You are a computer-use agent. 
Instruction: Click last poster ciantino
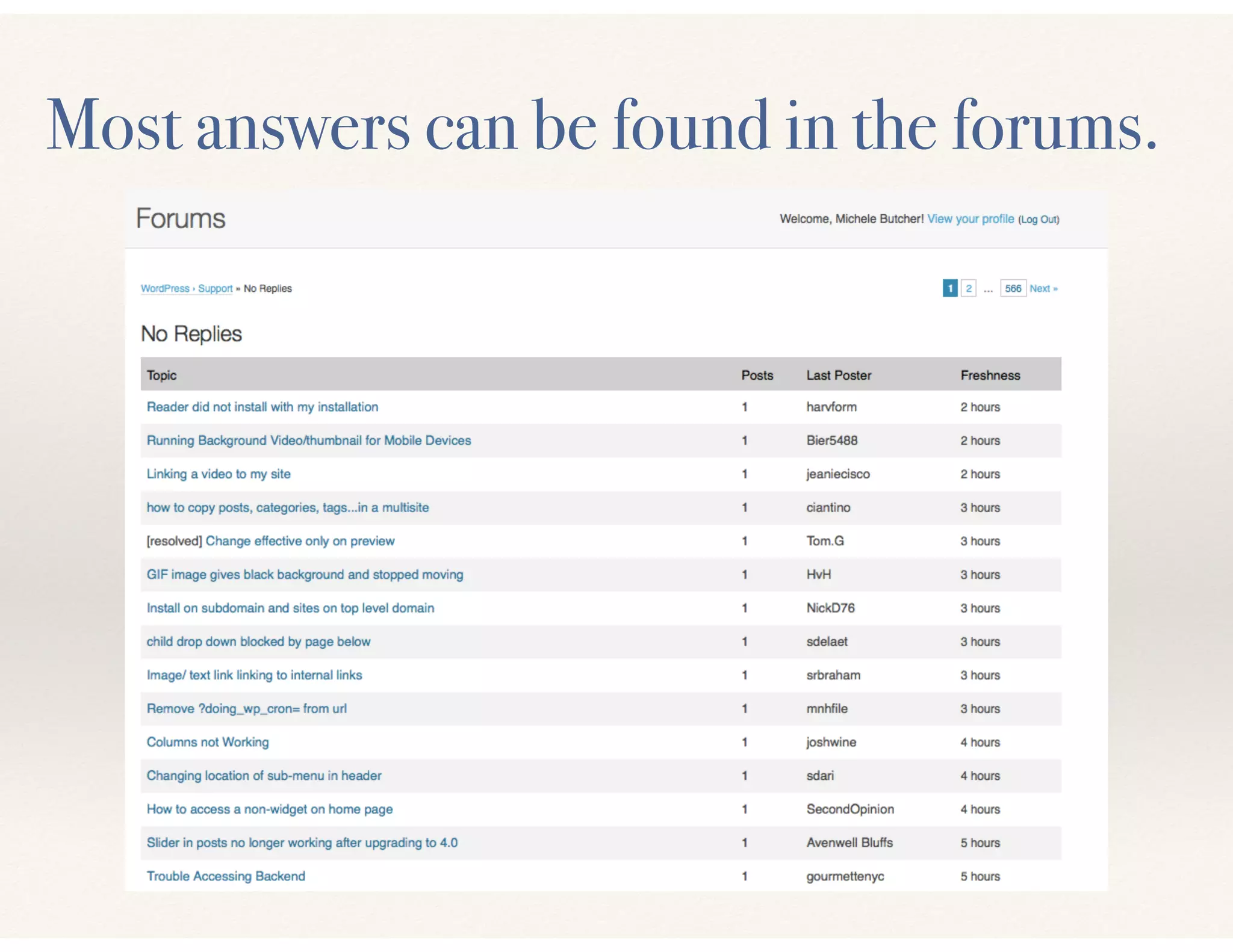pyautogui.click(x=828, y=508)
